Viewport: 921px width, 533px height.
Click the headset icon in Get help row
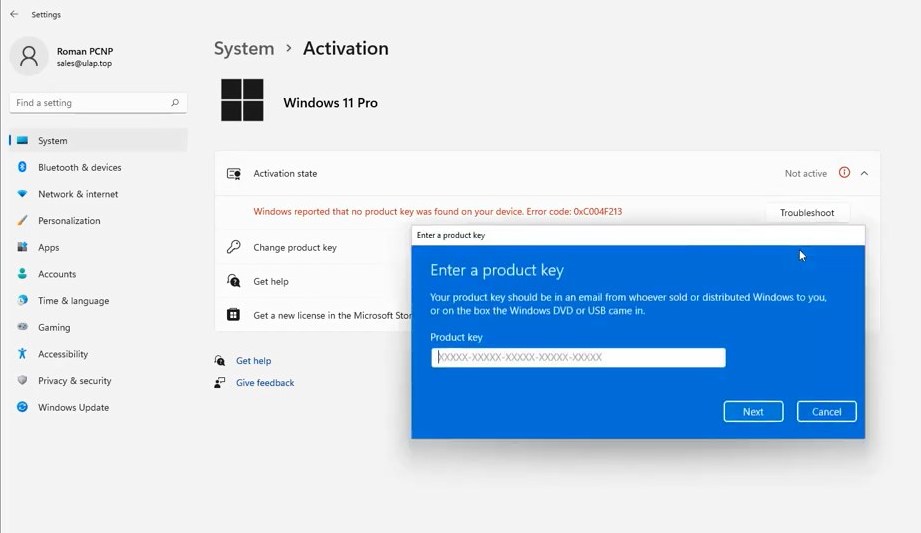(234, 281)
